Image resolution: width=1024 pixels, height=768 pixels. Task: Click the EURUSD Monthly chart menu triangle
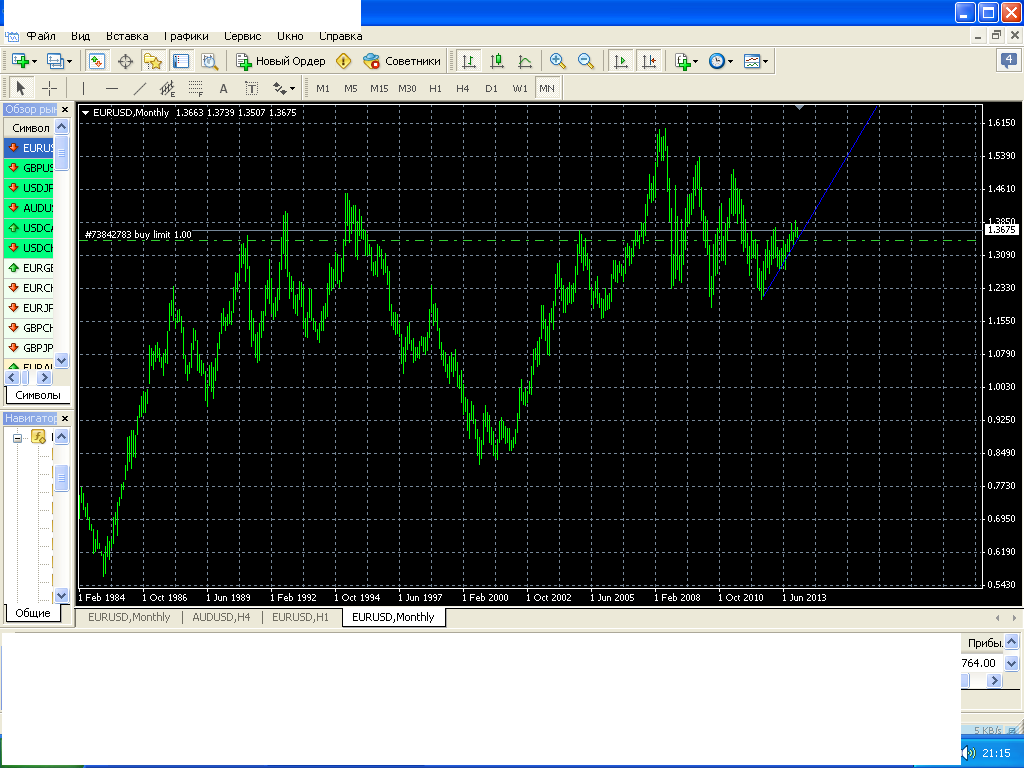click(x=86, y=112)
